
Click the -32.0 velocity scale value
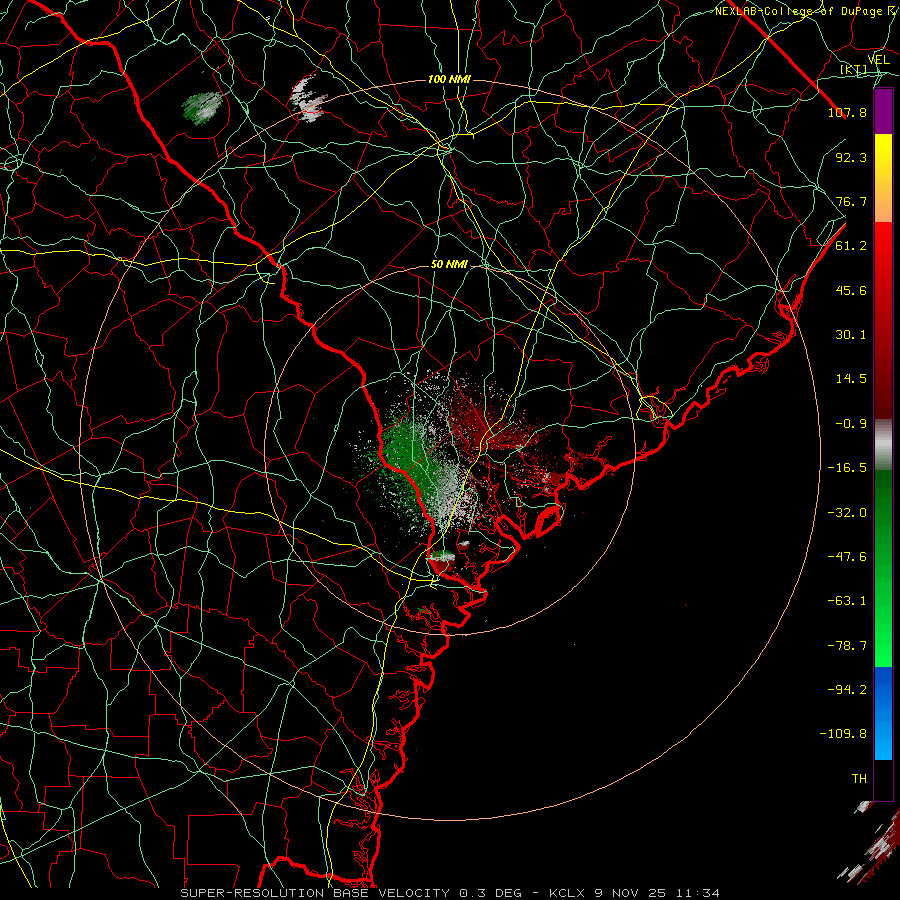[x=847, y=513]
